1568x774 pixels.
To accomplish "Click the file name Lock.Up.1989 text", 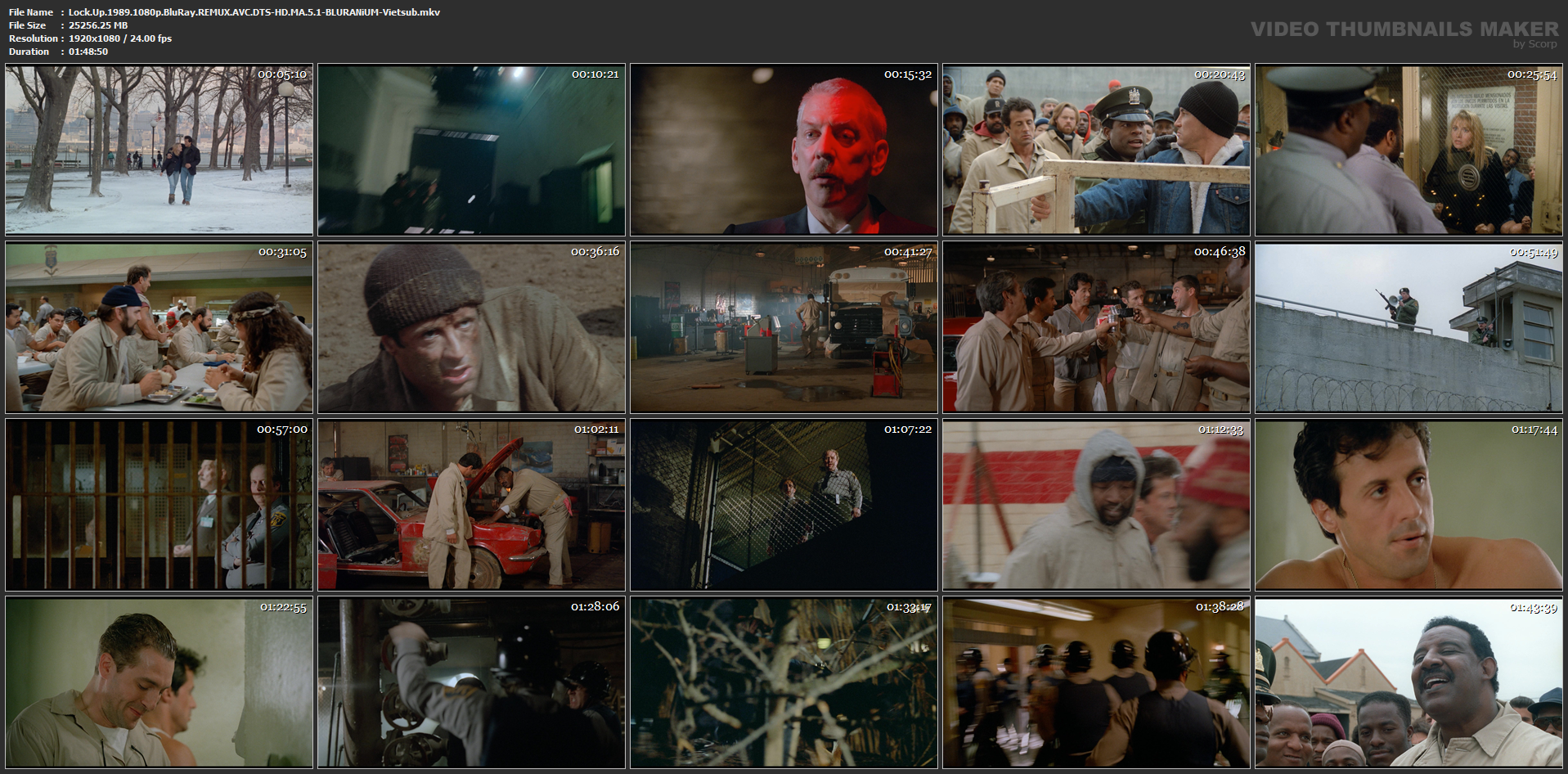I will (x=254, y=12).
